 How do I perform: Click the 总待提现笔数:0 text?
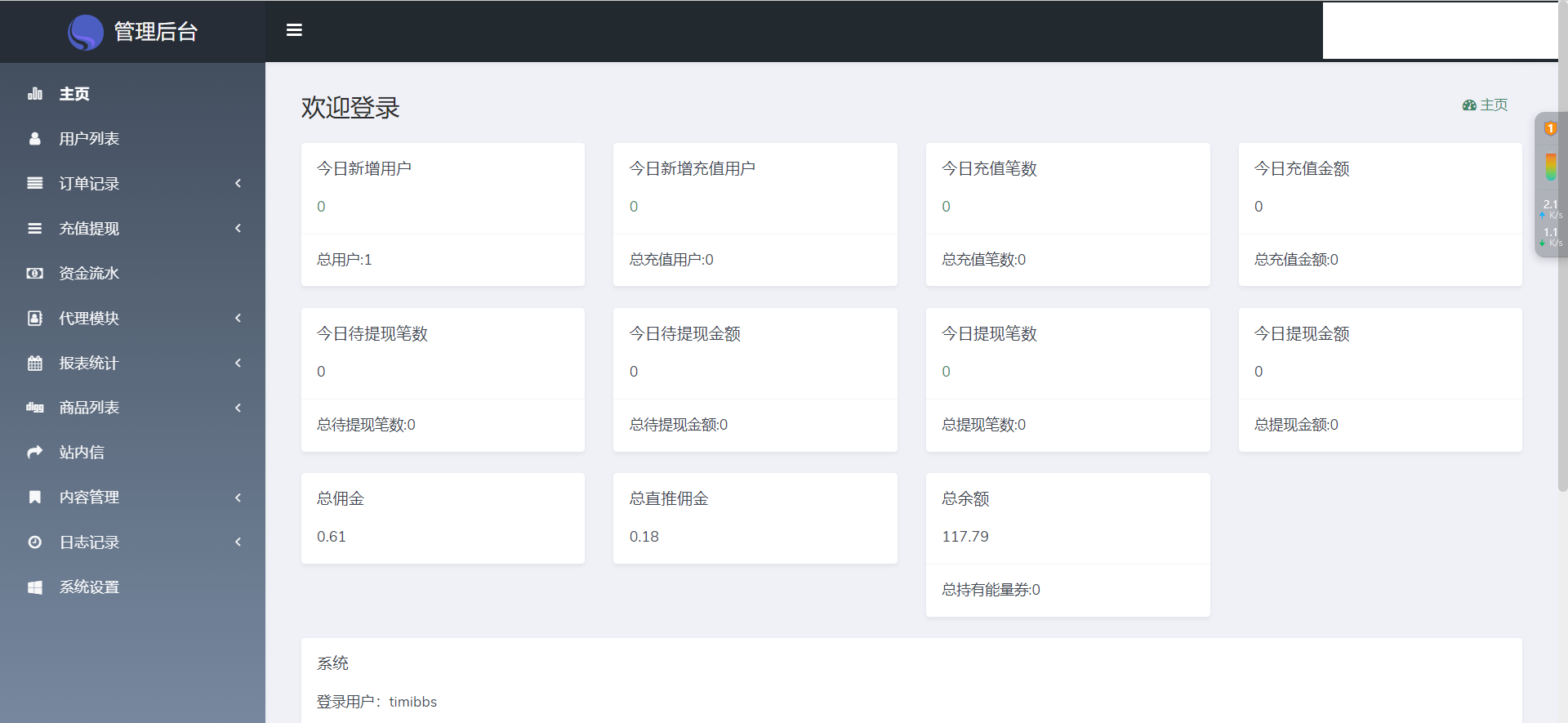366,425
